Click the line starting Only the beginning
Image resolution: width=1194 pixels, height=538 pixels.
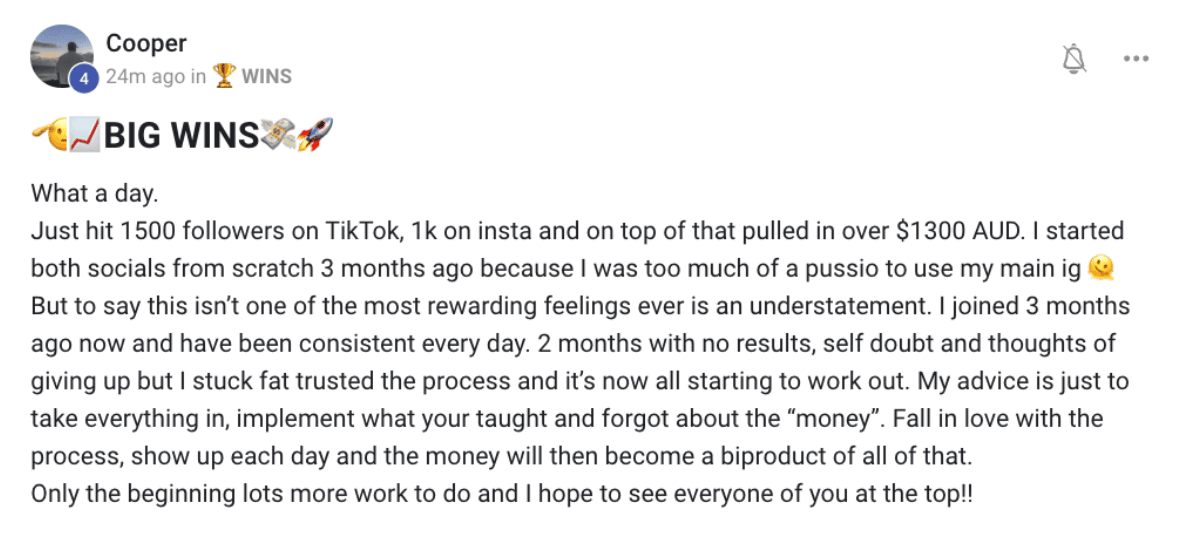tap(502, 495)
